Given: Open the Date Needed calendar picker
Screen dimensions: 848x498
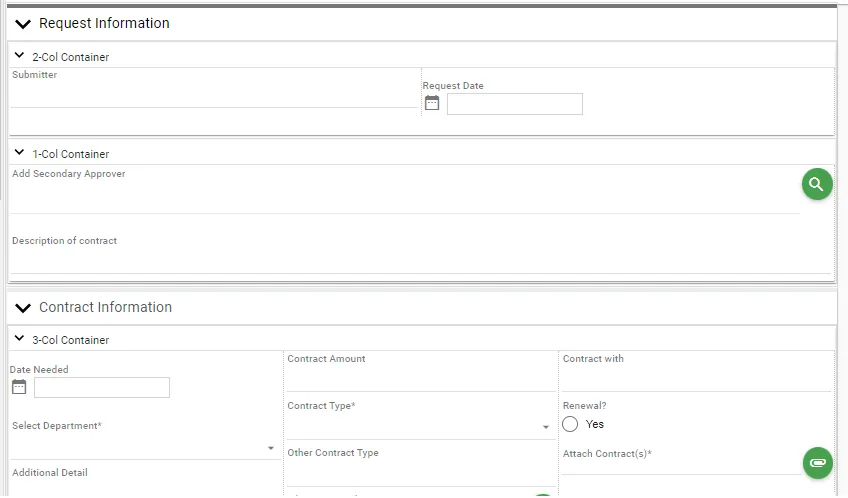Looking at the screenshot, I should pyautogui.click(x=19, y=387).
